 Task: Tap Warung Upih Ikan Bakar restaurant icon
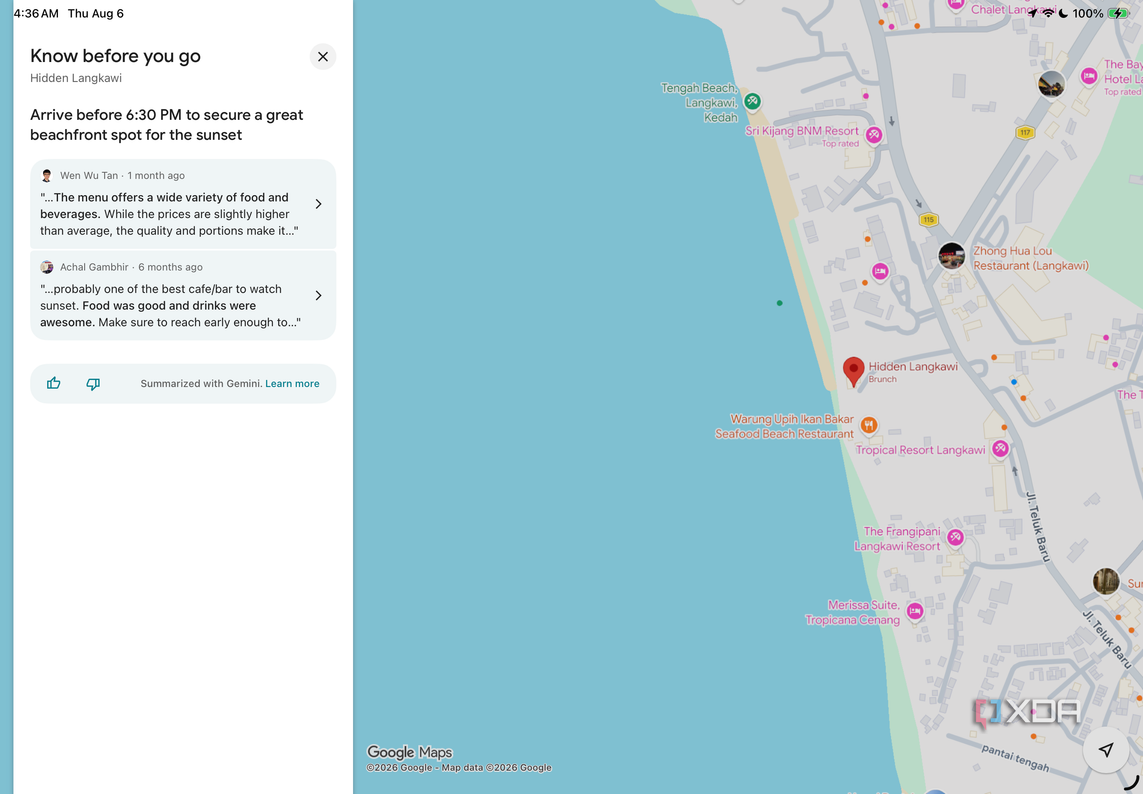(x=868, y=425)
